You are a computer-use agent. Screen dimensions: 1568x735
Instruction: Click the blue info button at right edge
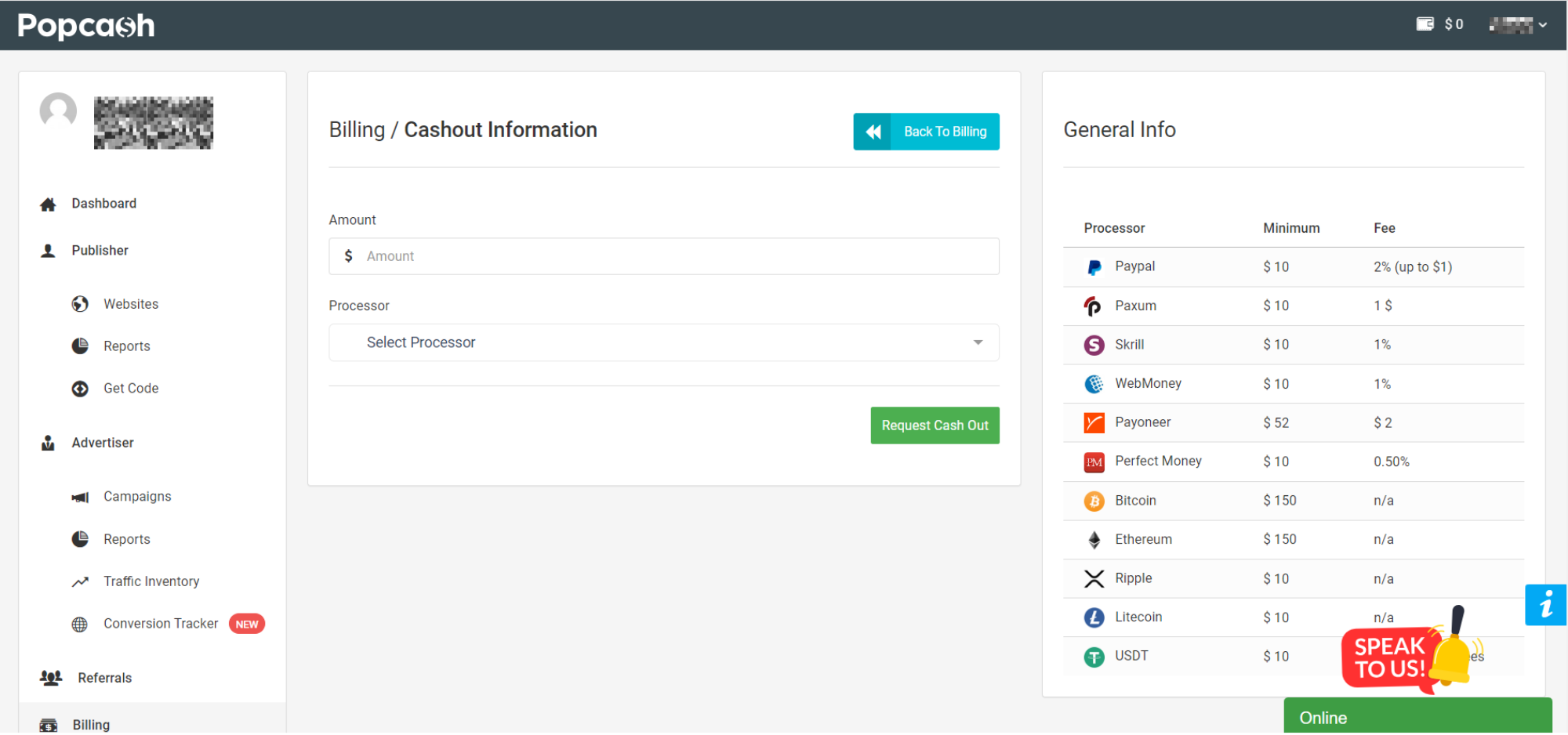(x=1545, y=605)
